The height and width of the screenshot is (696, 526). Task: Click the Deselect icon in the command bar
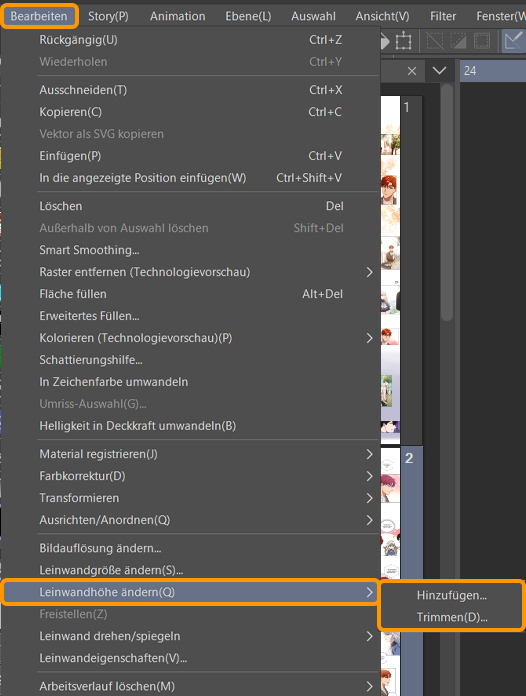click(435, 41)
